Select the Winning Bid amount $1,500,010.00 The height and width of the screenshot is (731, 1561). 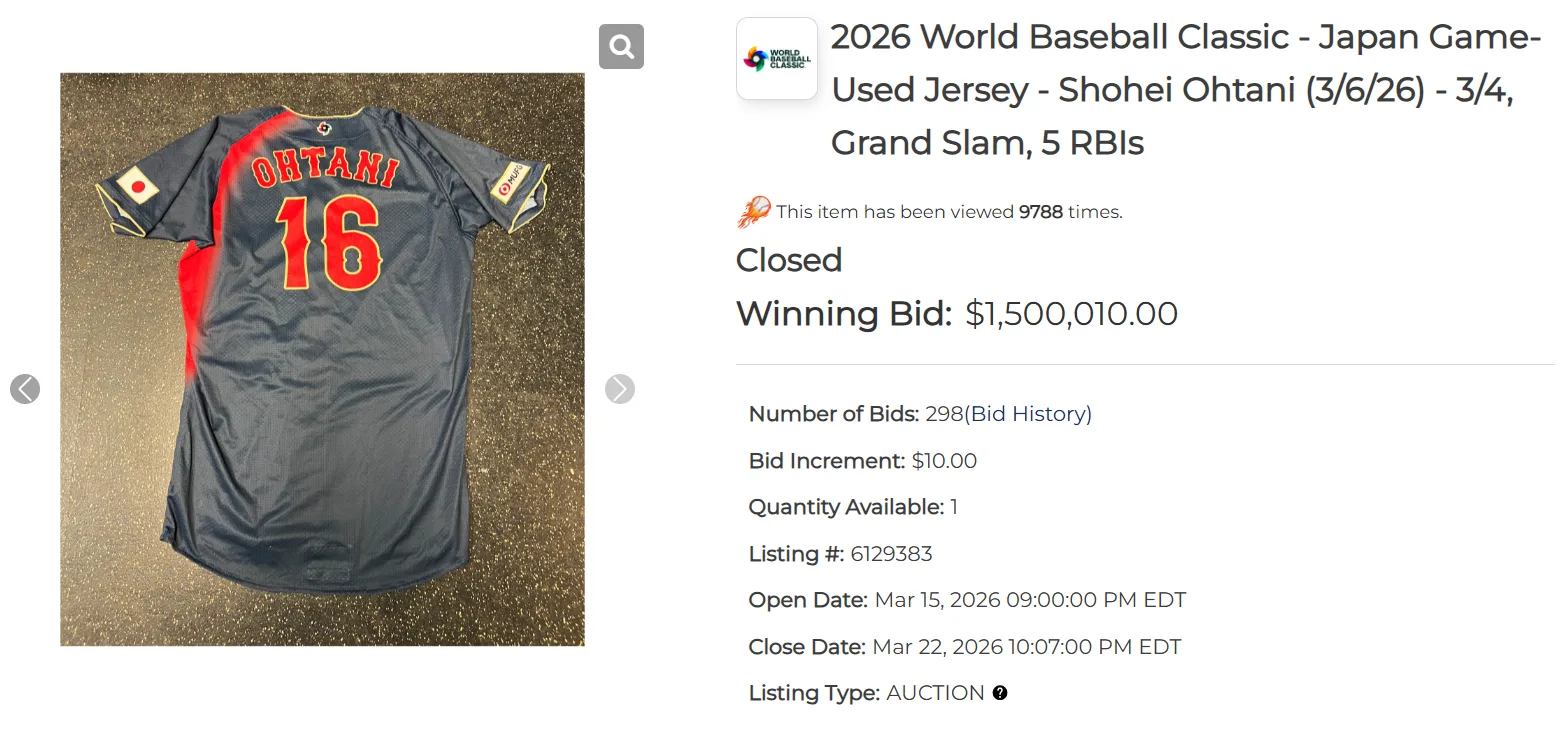[x=1070, y=313]
